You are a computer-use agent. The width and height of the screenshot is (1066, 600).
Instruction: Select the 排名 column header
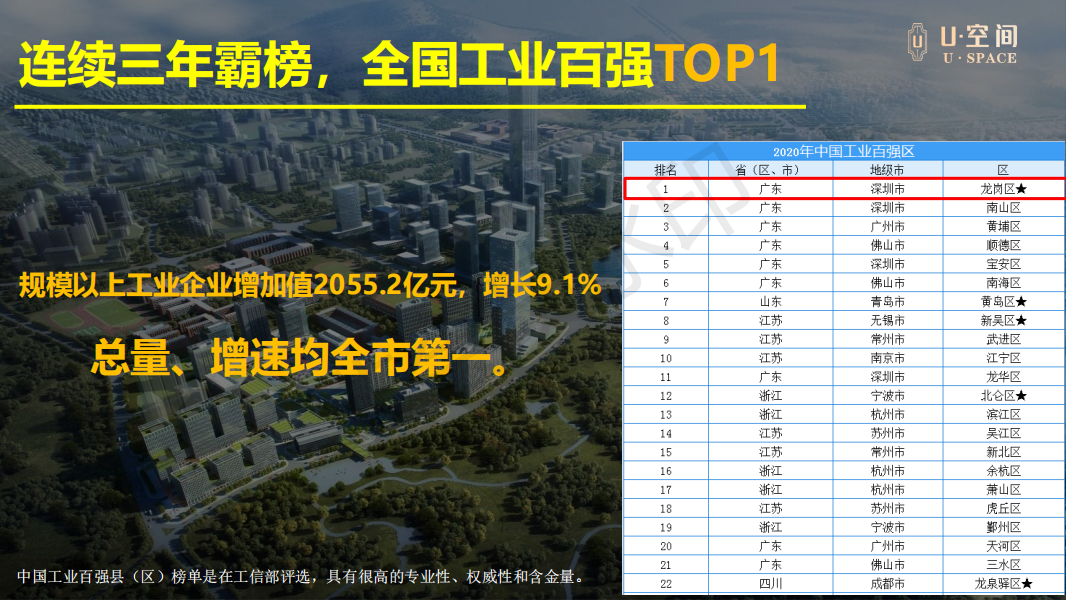665,170
